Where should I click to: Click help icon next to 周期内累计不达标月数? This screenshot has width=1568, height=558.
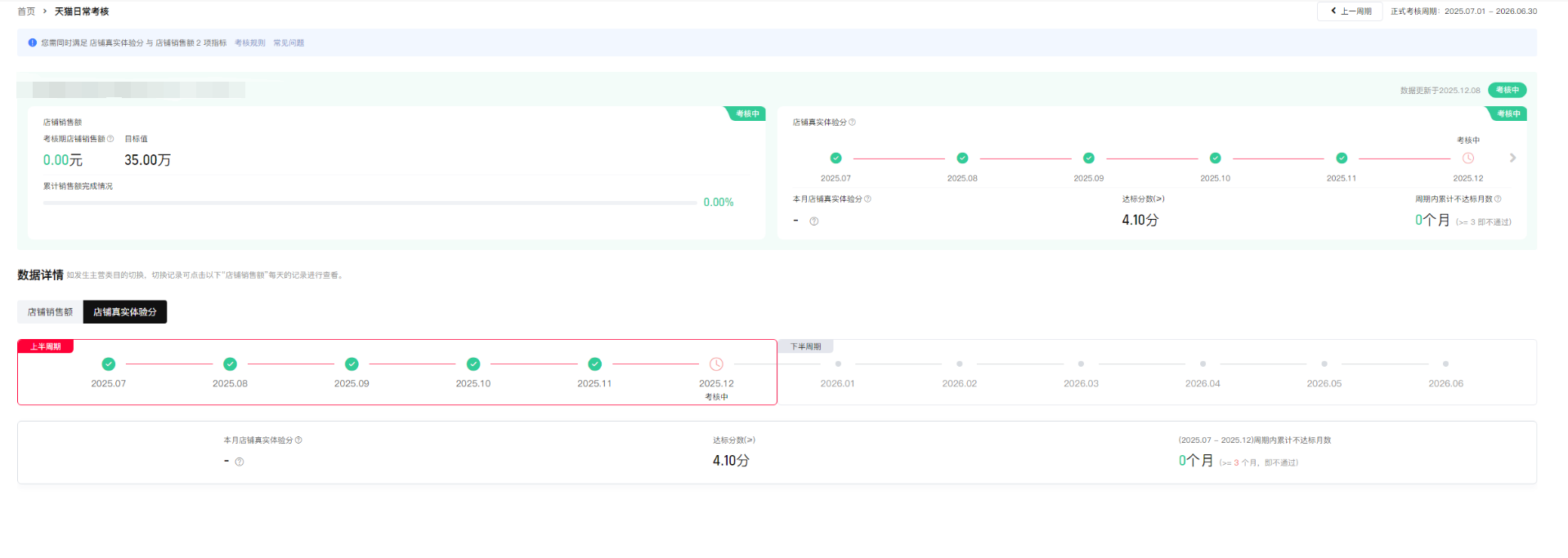tap(1498, 199)
